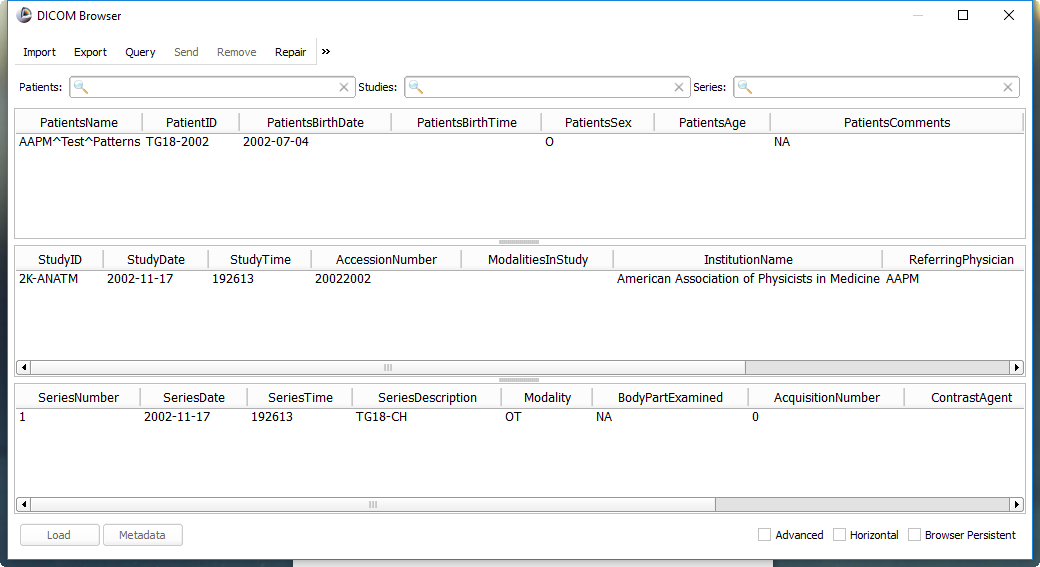The height and width of the screenshot is (567, 1040).
Task: Clear the Patients search field
Action: pos(344,87)
